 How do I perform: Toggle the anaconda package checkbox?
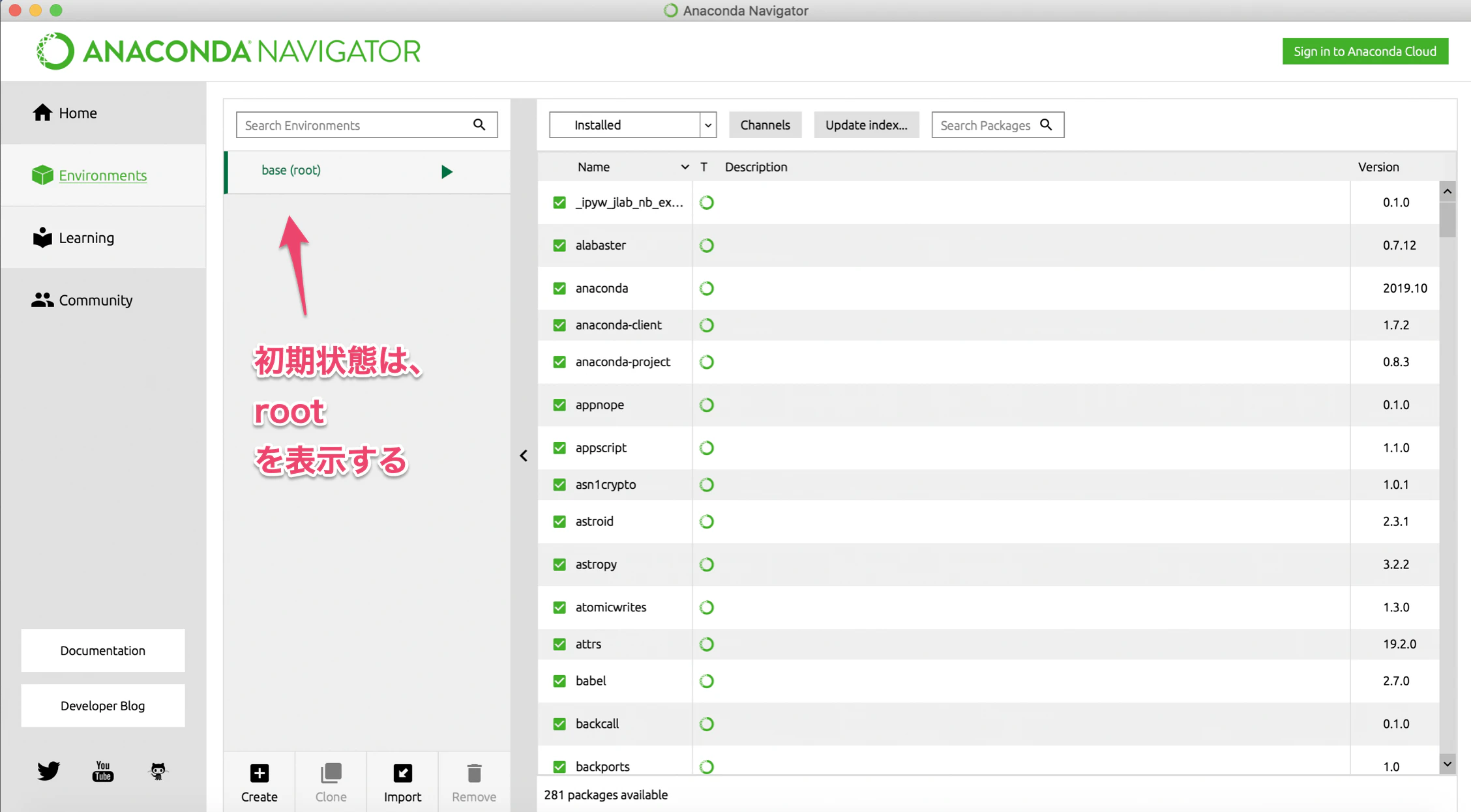click(559, 289)
